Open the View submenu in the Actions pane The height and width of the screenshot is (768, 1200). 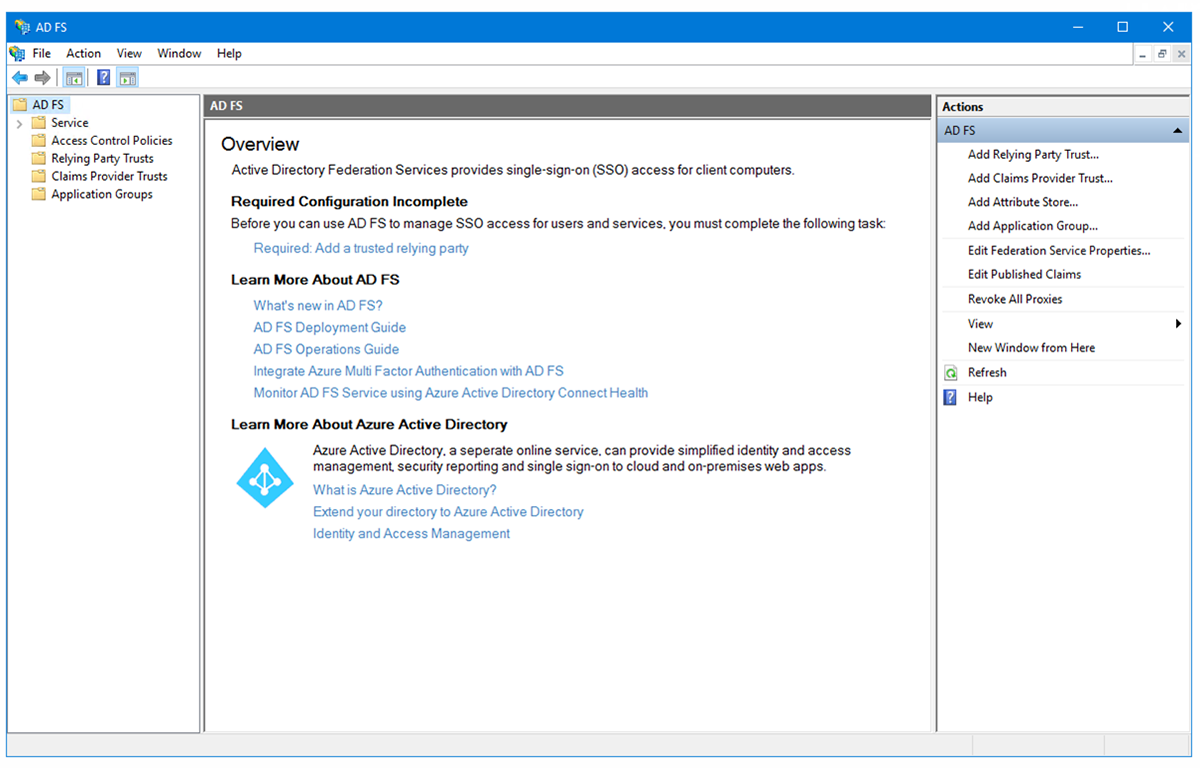(x=978, y=323)
